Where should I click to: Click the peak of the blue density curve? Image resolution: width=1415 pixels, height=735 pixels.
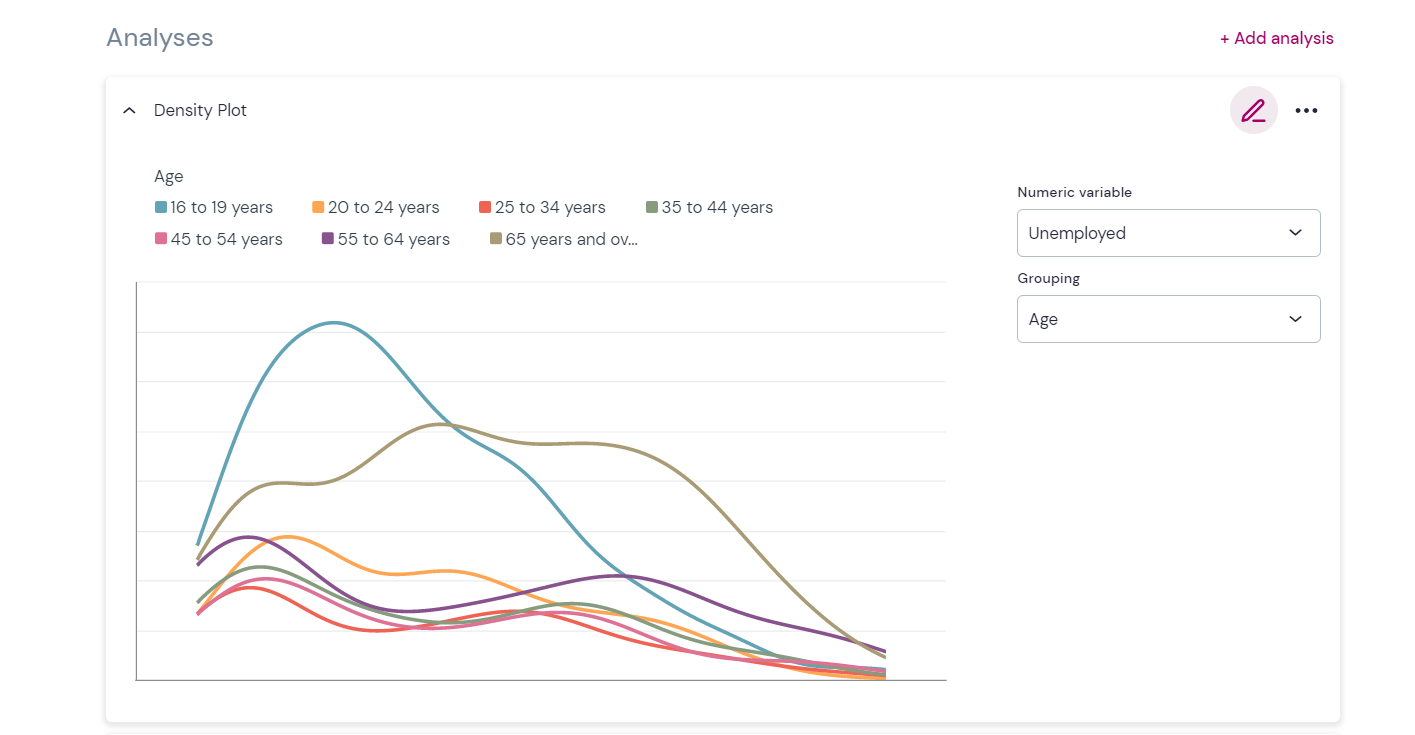333,323
